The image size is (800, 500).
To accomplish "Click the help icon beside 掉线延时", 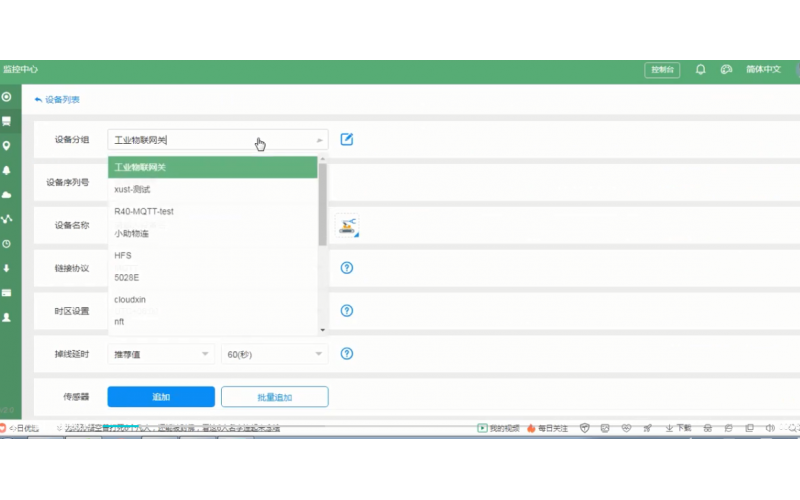I will coord(347,354).
